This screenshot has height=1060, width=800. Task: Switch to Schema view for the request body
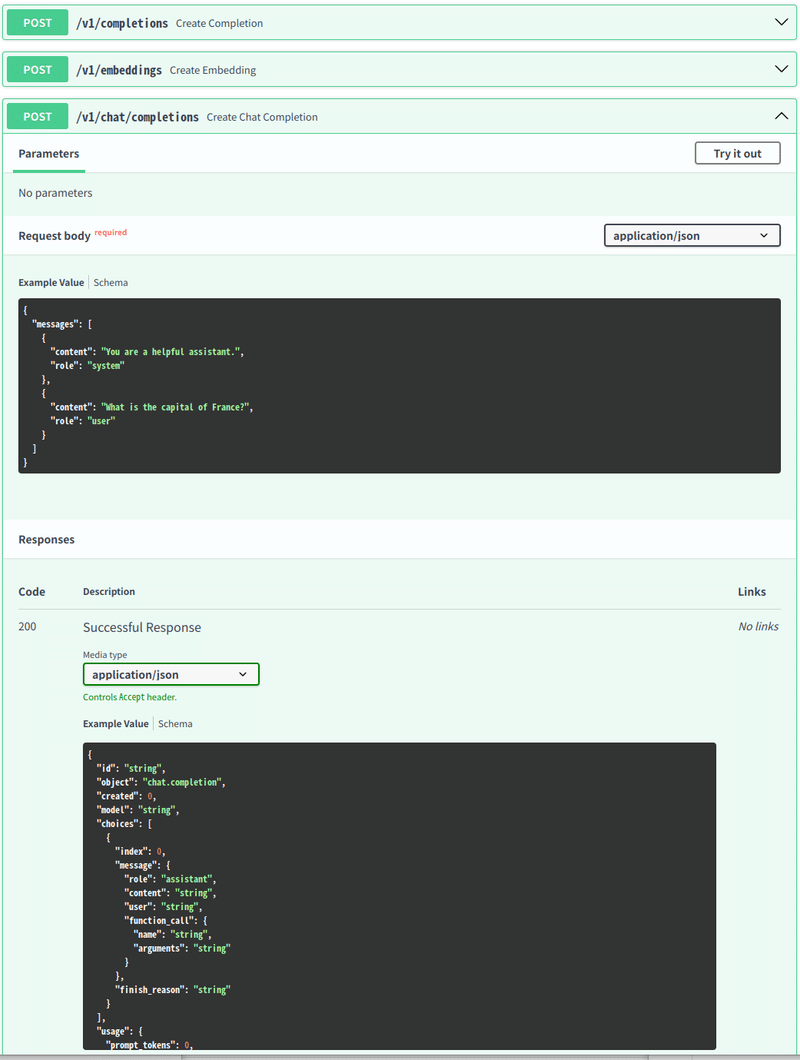[x=110, y=282]
